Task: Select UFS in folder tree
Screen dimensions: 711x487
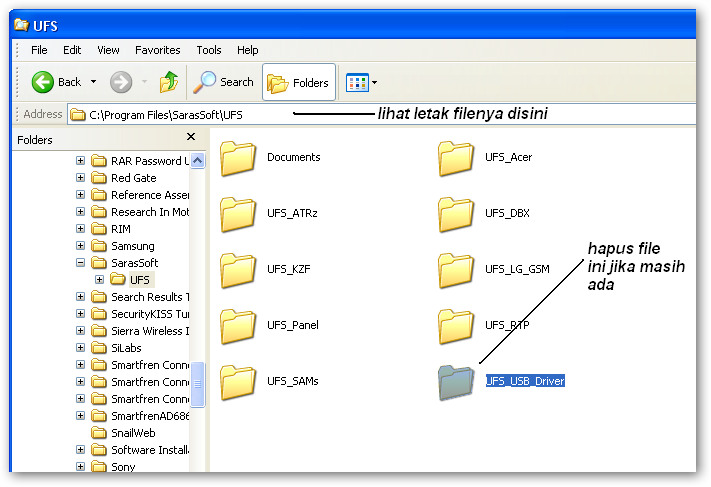Action: click(140, 280)
